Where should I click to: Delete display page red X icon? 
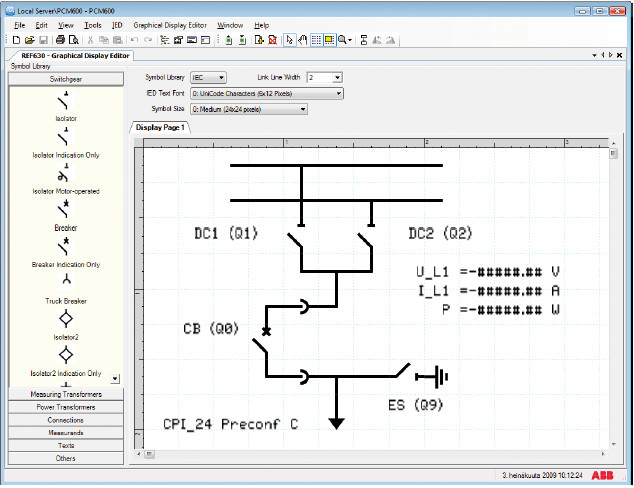[273, 40]
